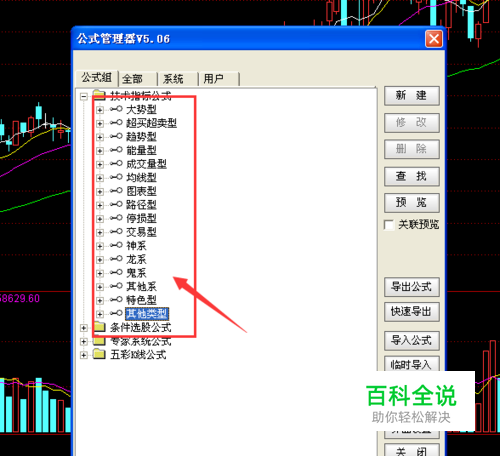Click the key icon beside 交易型
Viewport: 500px width, 456px height.
click(x=116, y=231)
